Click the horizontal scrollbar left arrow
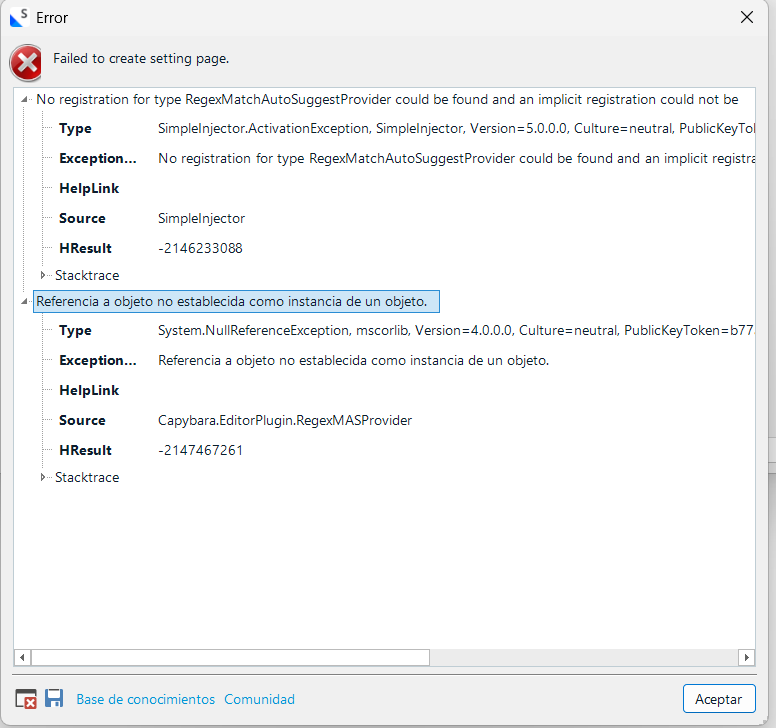 tap(22, 657)
